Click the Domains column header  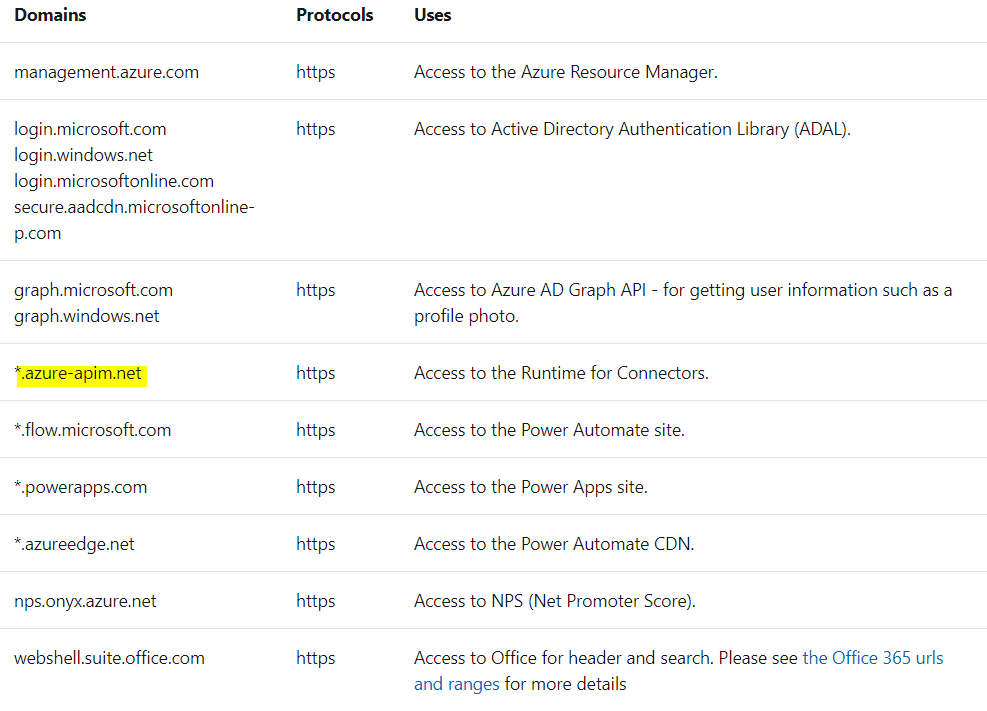pos(50,15)
